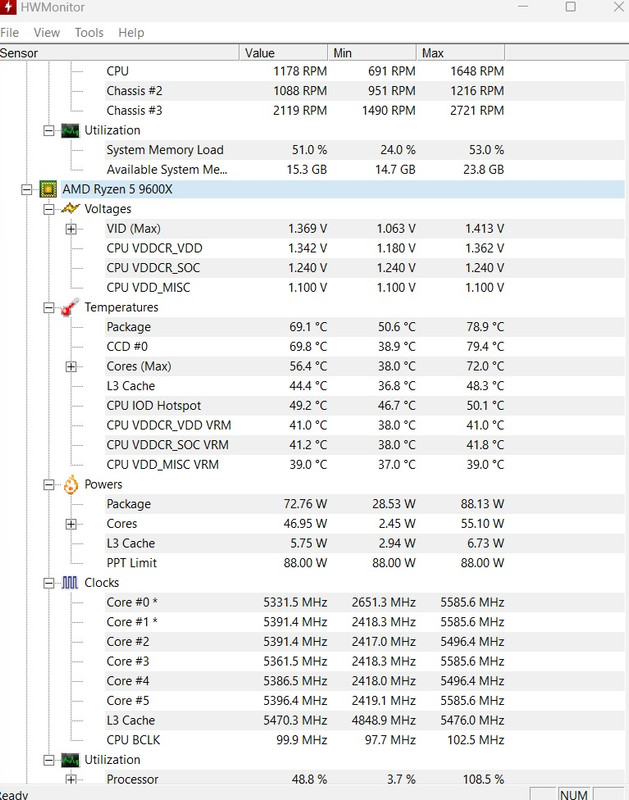
Task: Click the AMD Ryzen 5 9600X processor icon
Action: [48, 189]
